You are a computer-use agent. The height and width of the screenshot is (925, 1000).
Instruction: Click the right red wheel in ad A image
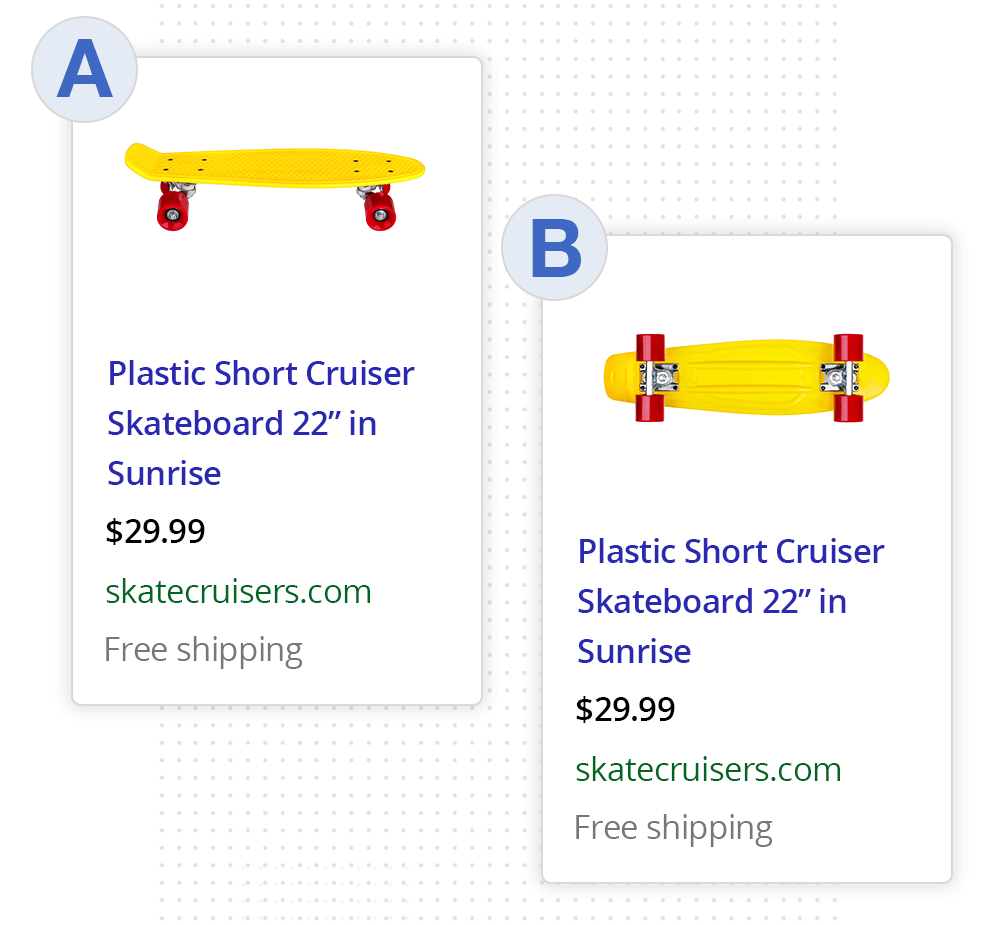coord(380,209)
